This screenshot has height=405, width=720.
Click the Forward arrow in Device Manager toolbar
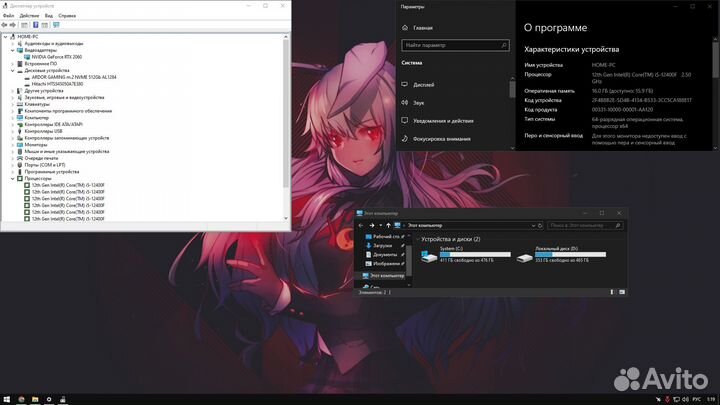click(13, 25)
